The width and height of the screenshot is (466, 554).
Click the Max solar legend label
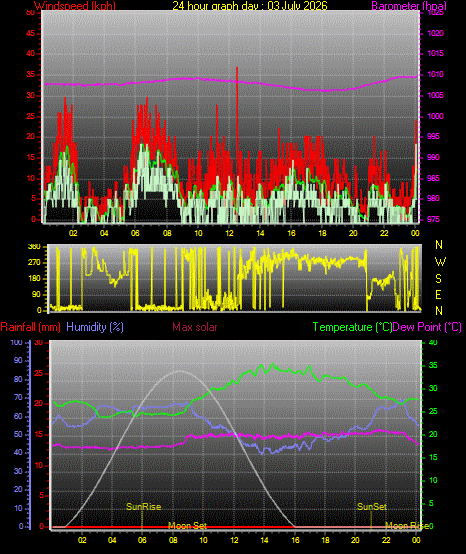(195, 327)
